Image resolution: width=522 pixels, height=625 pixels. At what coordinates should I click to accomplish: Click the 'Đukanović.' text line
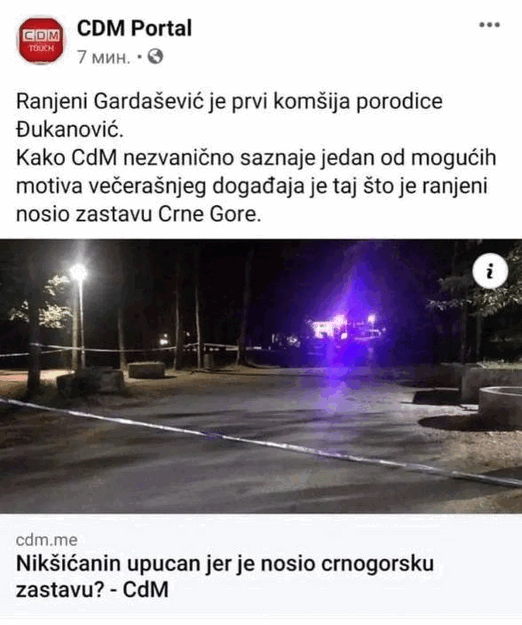click(x=70, y=130)
